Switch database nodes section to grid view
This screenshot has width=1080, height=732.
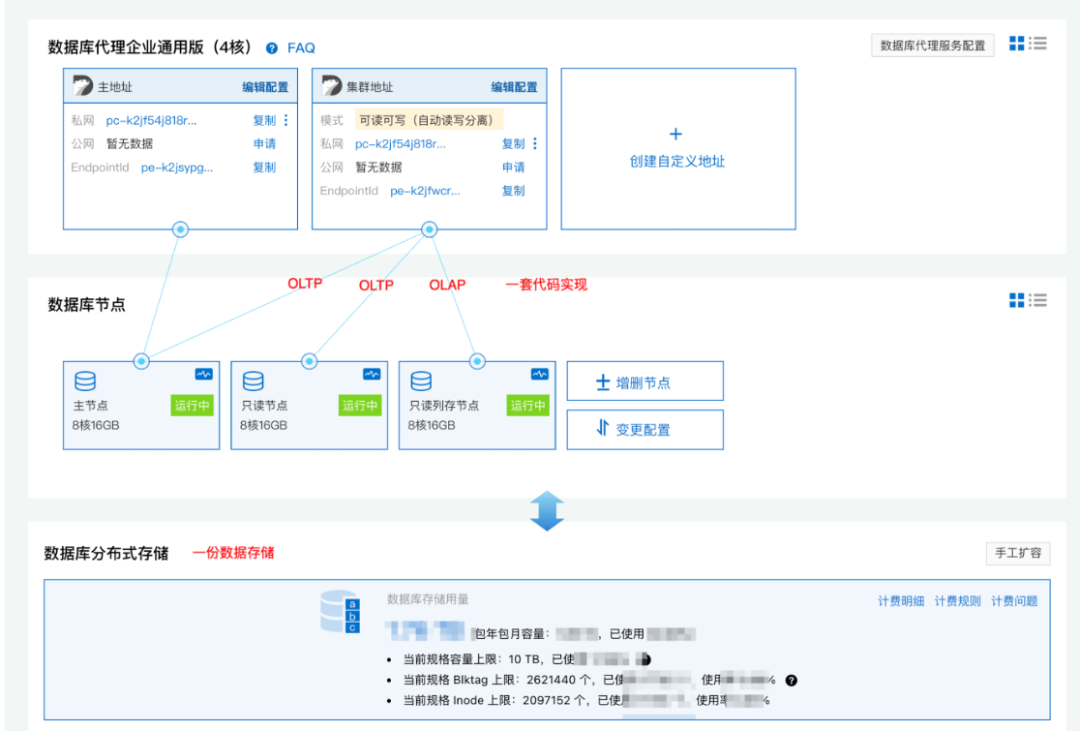(x=1017, y=300)
